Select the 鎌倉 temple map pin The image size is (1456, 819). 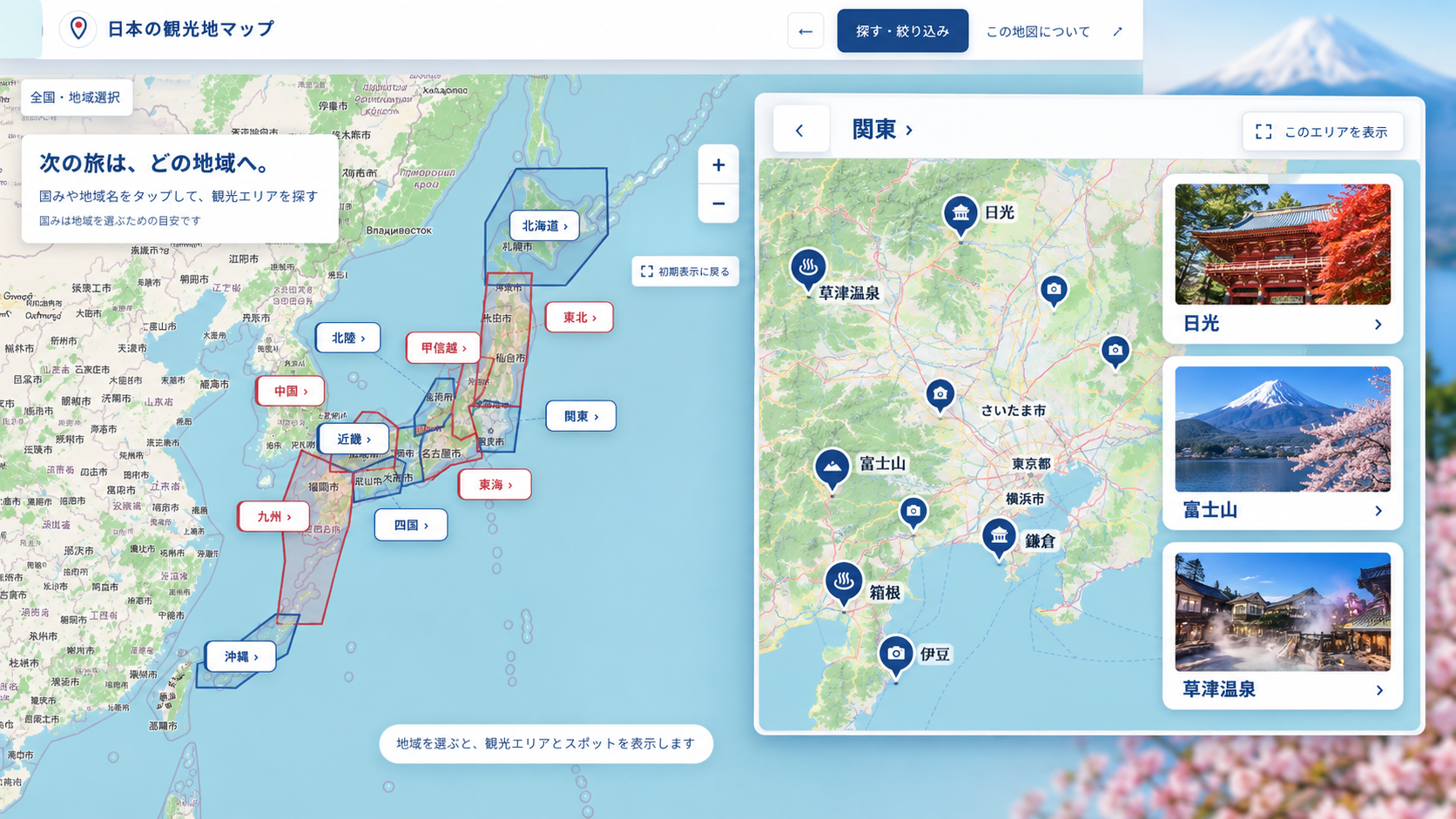point(999,537)
